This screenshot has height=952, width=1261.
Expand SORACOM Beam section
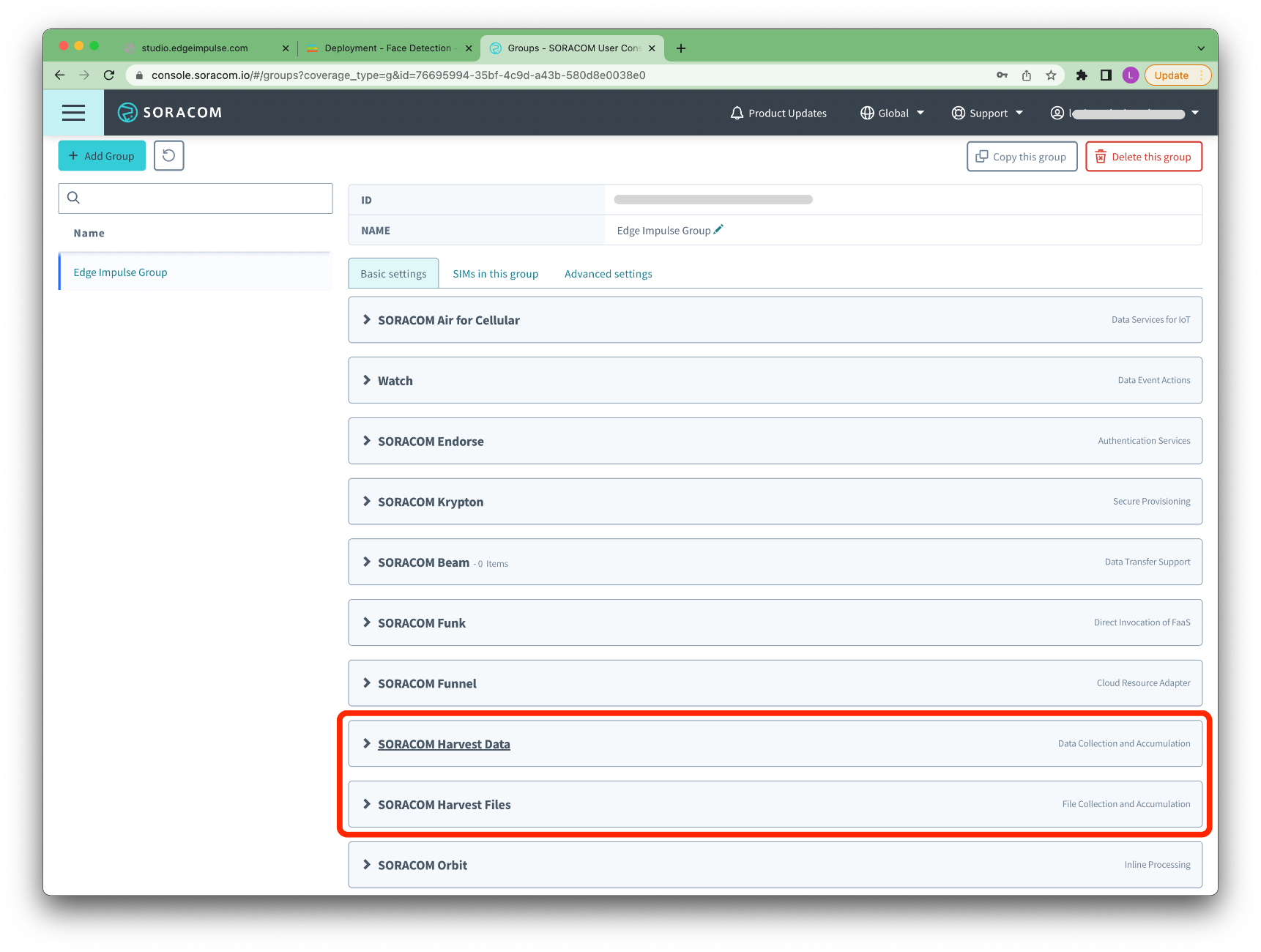[775, 562]
